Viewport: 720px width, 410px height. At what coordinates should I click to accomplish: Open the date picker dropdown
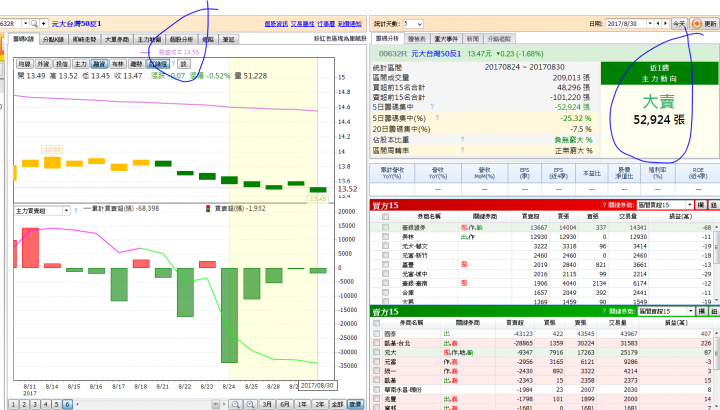pyautogui.click(x=650, y=23)
